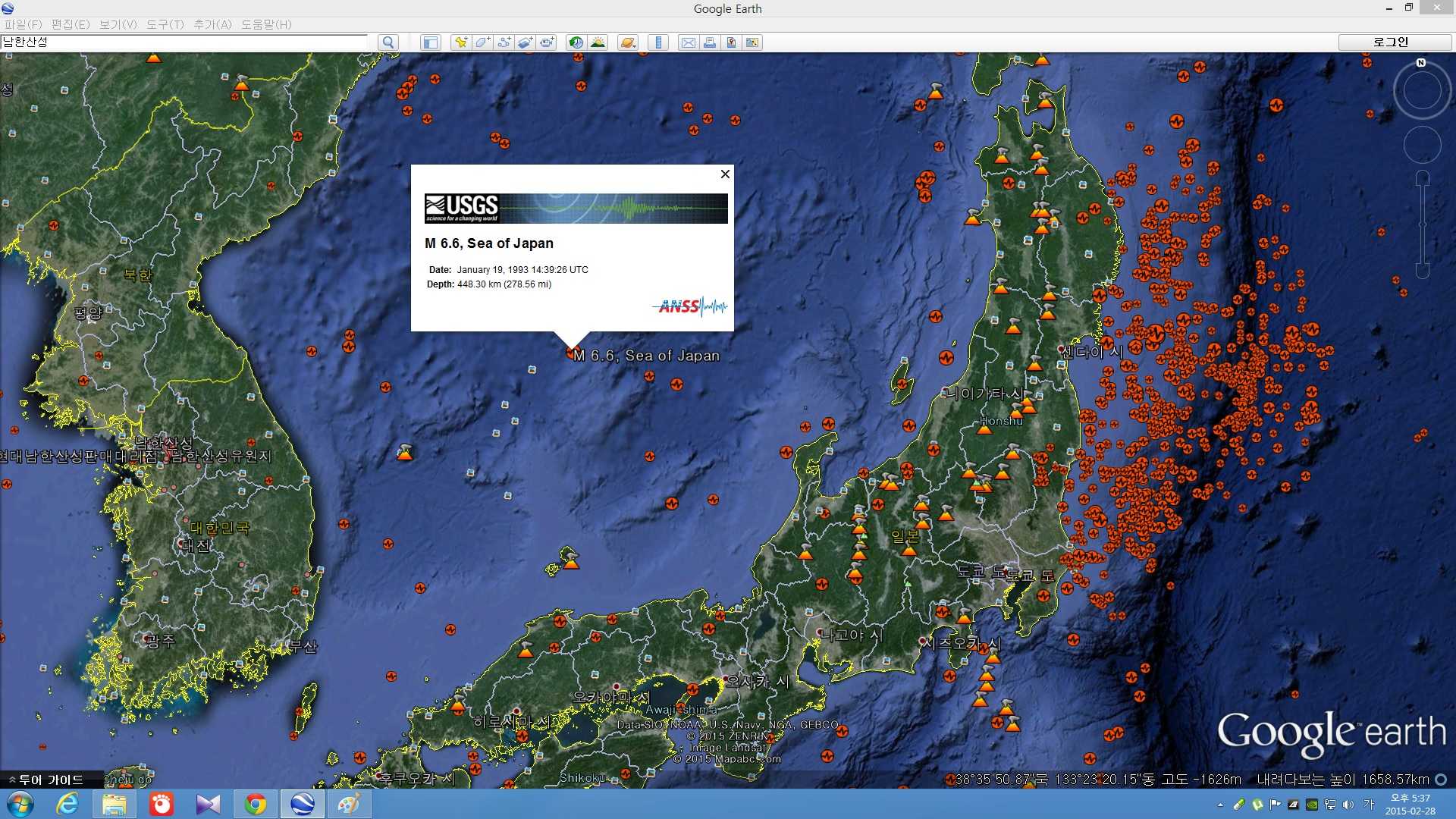Image resolution: width=1456 pixels, height=819 pixels.
Task: Click the compass N north-reset button
Action: (x=1421, y=63)
